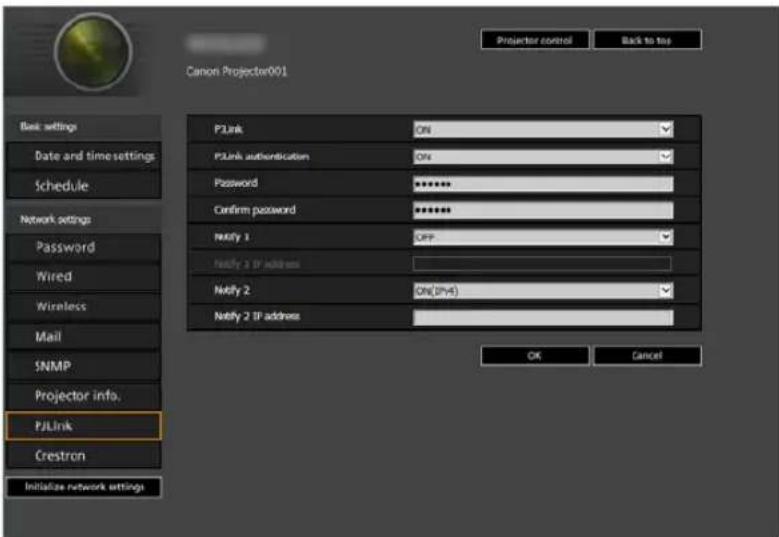
Task: Expand the Notify 1 dropdown
Action: tap(543, 237)
